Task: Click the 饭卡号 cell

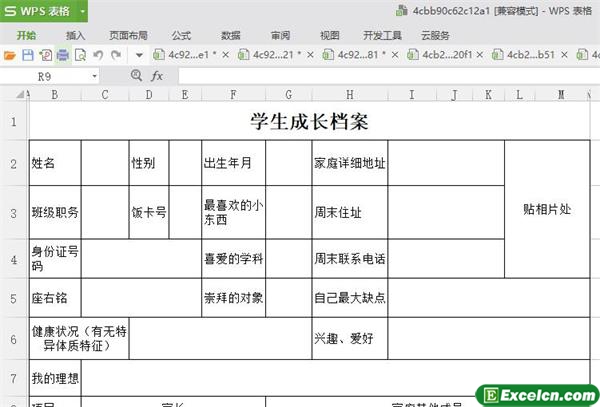Action: click(x=149, y=213)
